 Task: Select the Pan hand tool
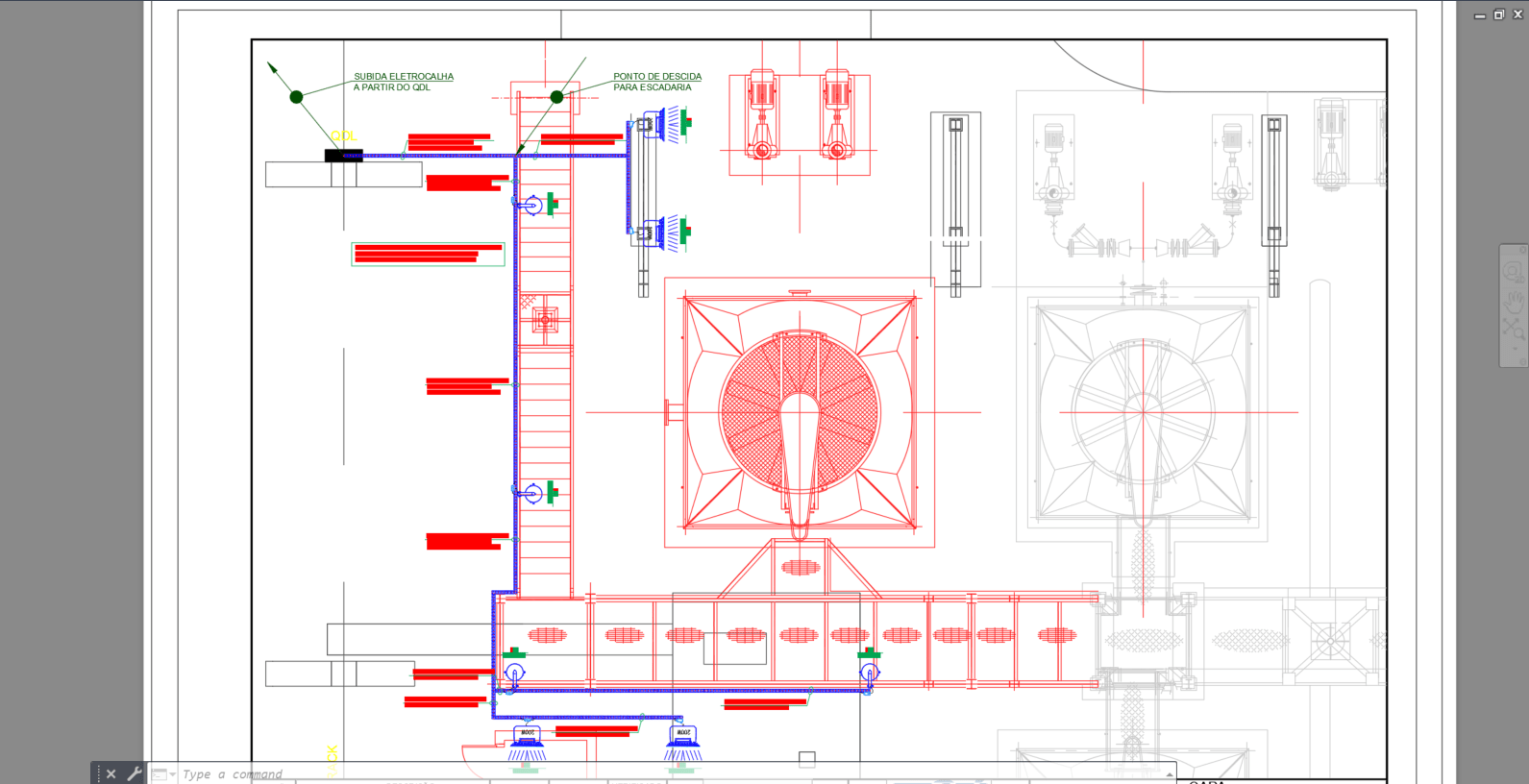pos(1514,303)
